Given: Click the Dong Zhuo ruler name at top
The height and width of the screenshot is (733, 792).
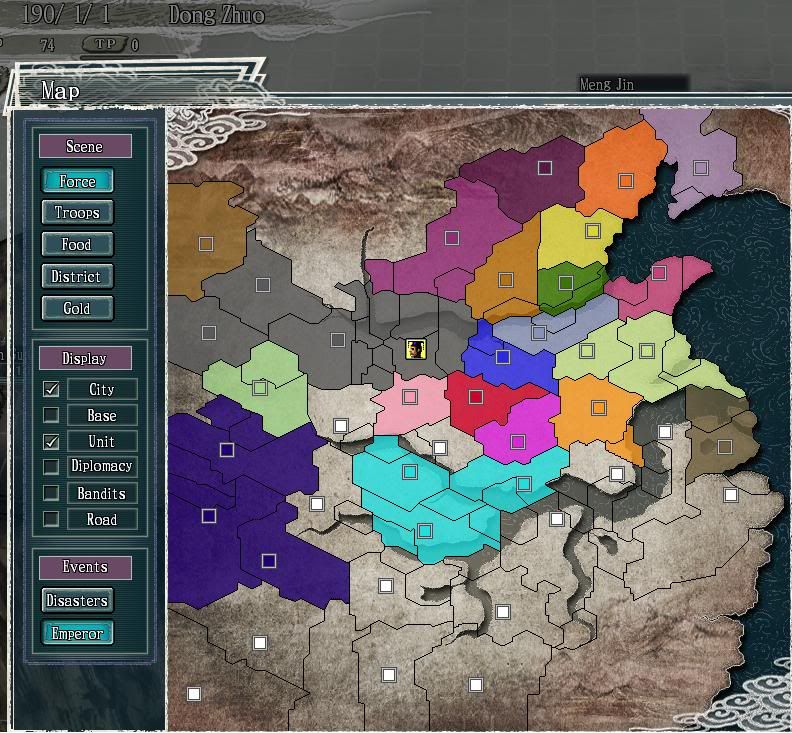Looking at the screenshot, I should [216, 15].
